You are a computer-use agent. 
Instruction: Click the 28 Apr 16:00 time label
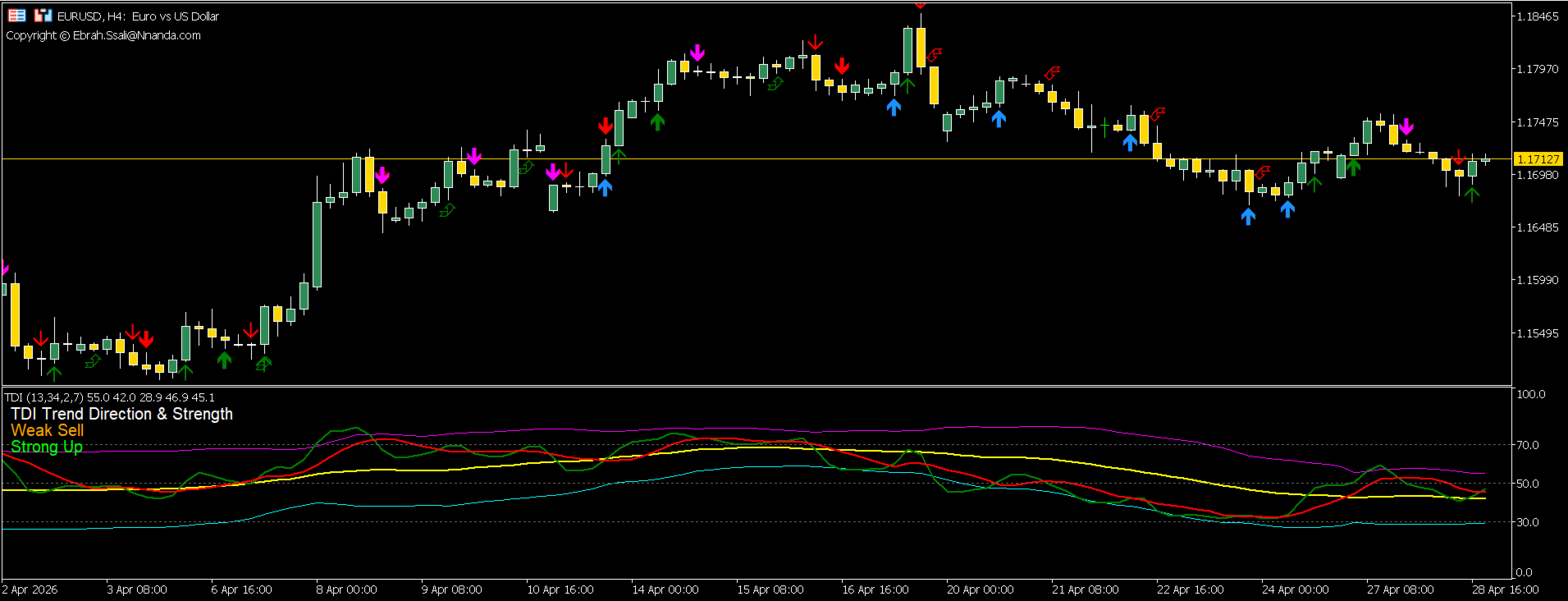point(1505,590)
